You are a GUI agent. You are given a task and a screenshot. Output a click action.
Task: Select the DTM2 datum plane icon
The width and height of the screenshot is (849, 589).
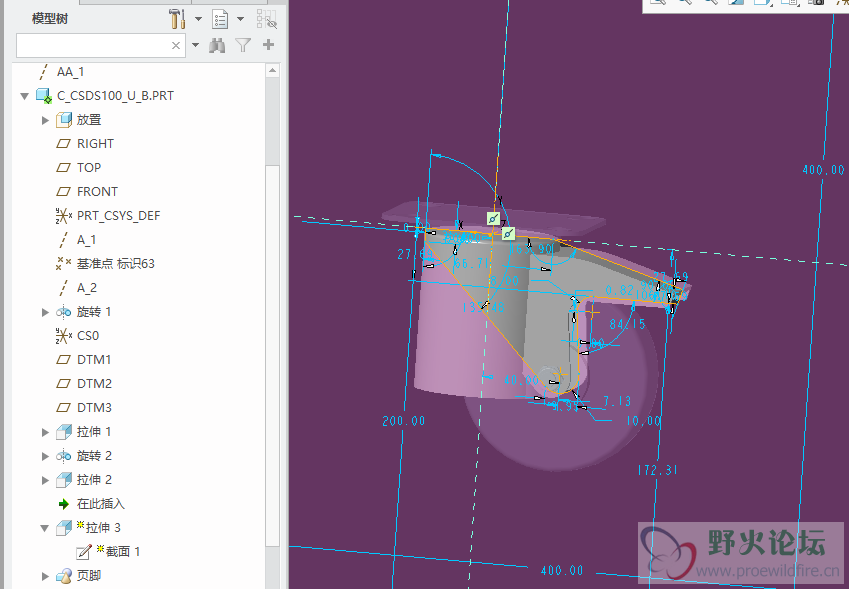pyautogui.click(x=63, y=383)
